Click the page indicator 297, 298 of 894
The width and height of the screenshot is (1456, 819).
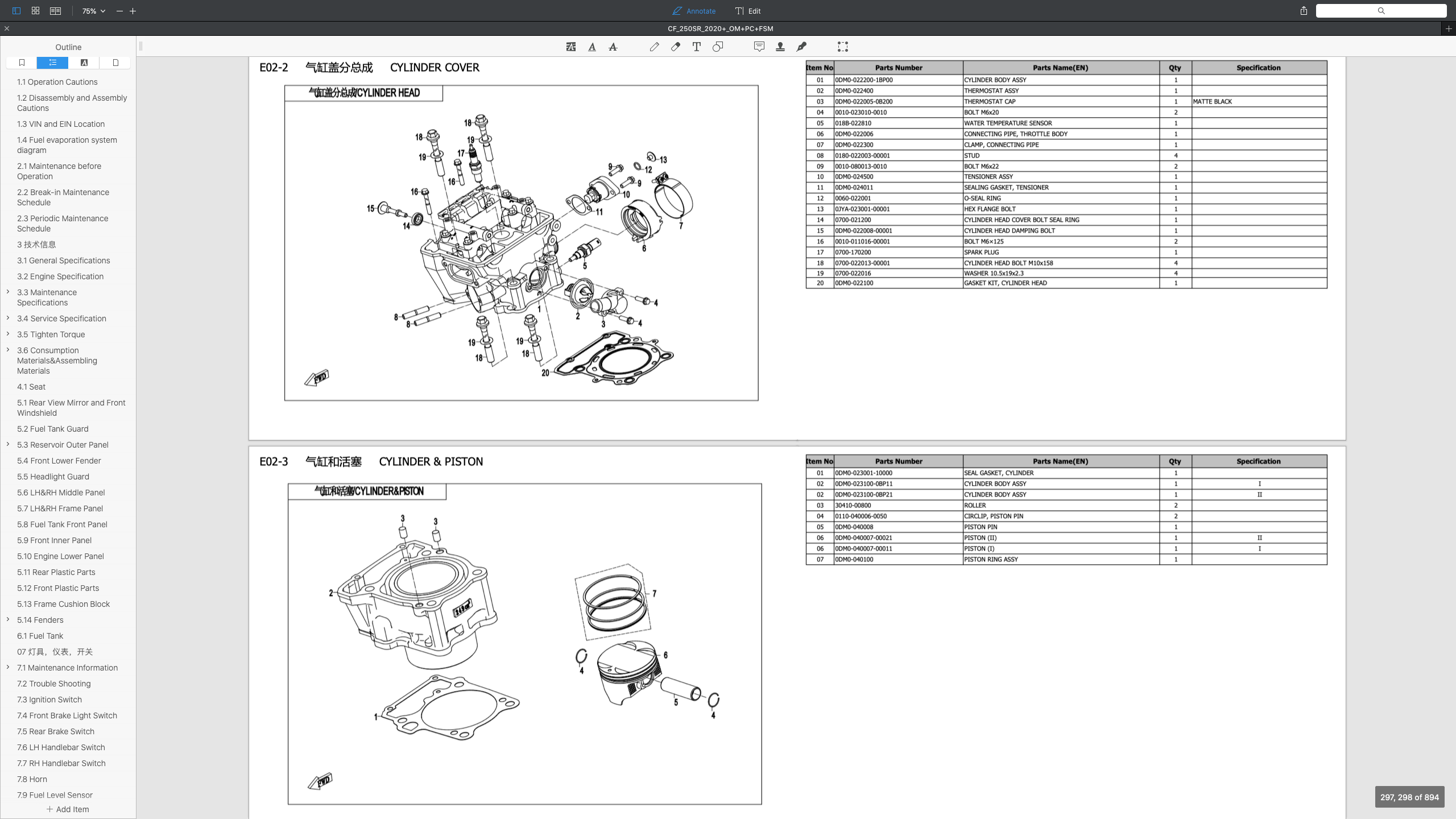tap(1409, 797)
